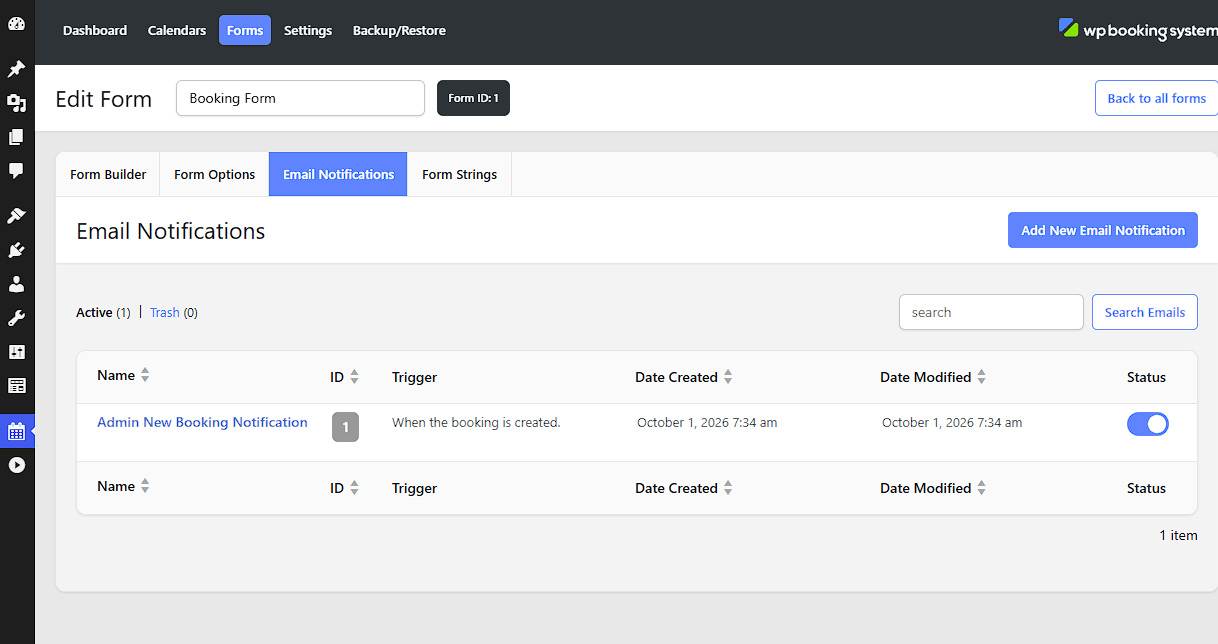Switch to the Form Options tab
The image size is (1218, 644).
[x=214, y=174]
